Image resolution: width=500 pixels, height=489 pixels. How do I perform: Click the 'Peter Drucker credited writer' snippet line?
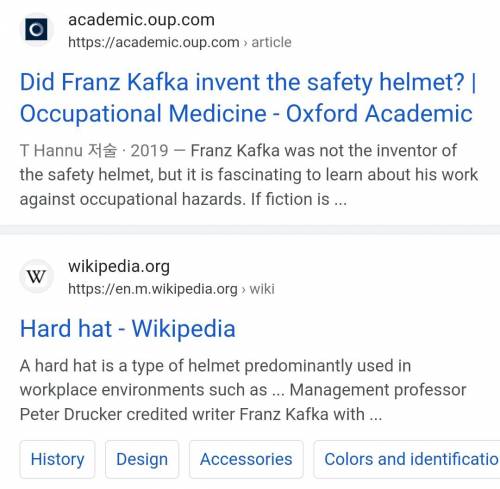click(x=201, y=414)
